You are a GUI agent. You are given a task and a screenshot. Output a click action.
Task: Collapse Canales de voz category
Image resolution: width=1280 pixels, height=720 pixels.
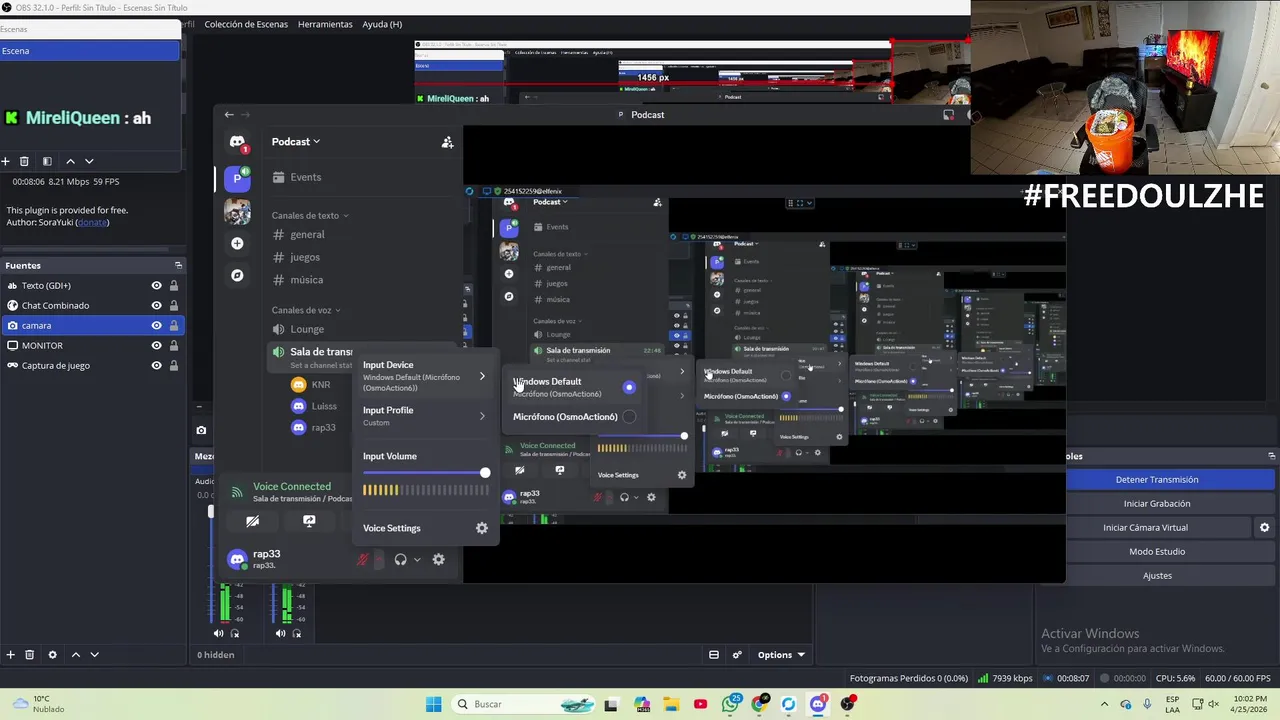pyautogui.click(x=306, y=310)
